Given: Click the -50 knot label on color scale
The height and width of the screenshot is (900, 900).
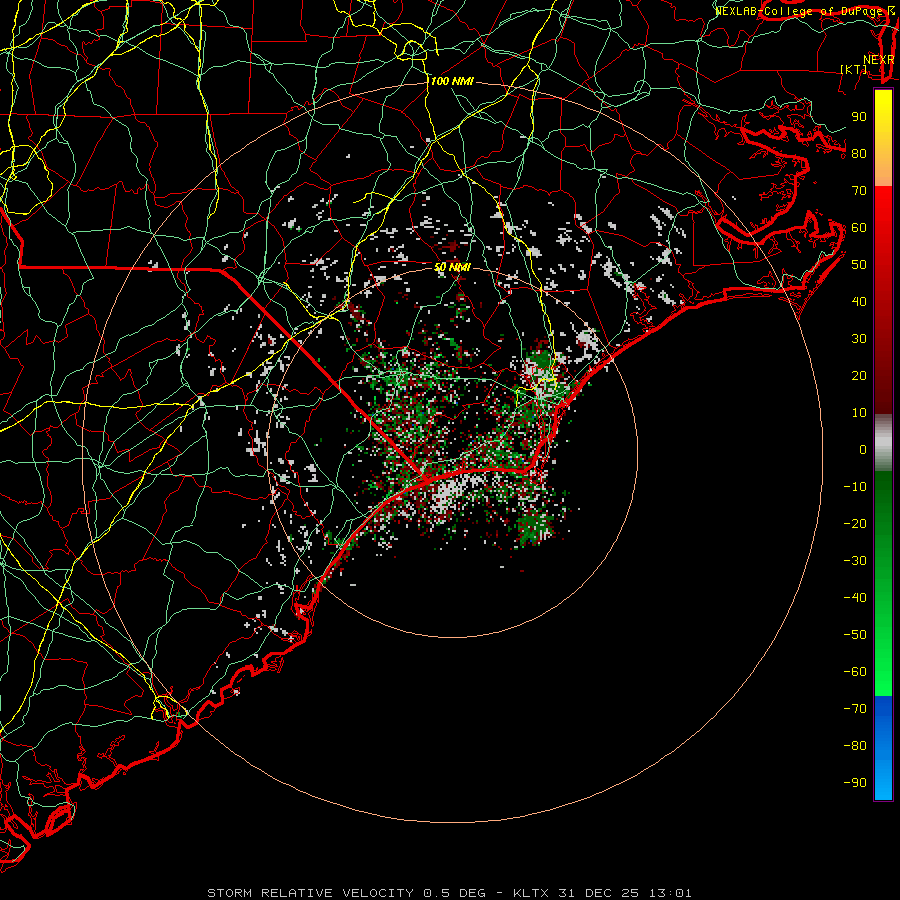Looking at the screenshot, I should pos(855,635).
